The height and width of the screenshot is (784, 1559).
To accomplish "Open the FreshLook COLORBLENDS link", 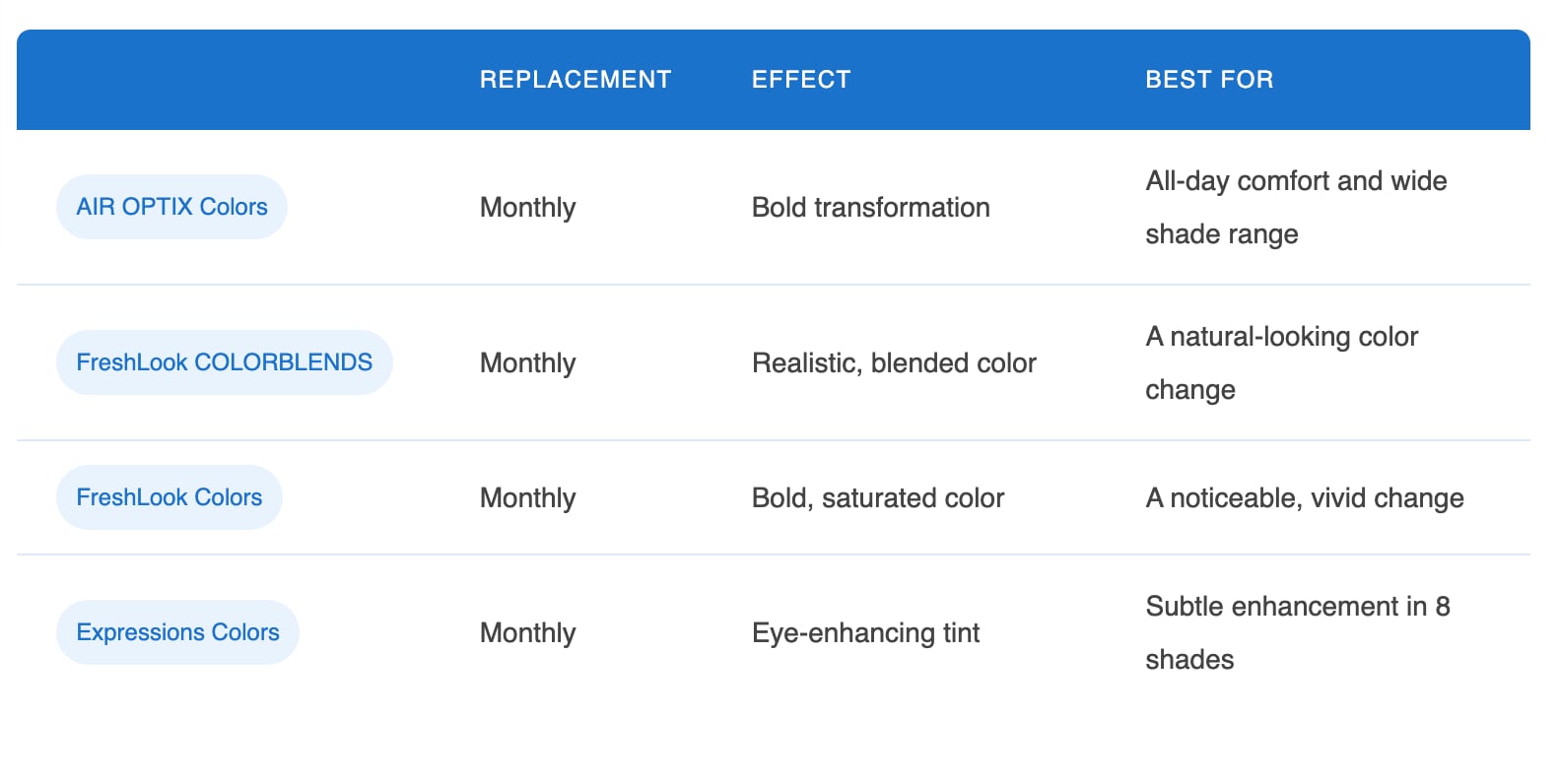I will (x=225, y=362).
